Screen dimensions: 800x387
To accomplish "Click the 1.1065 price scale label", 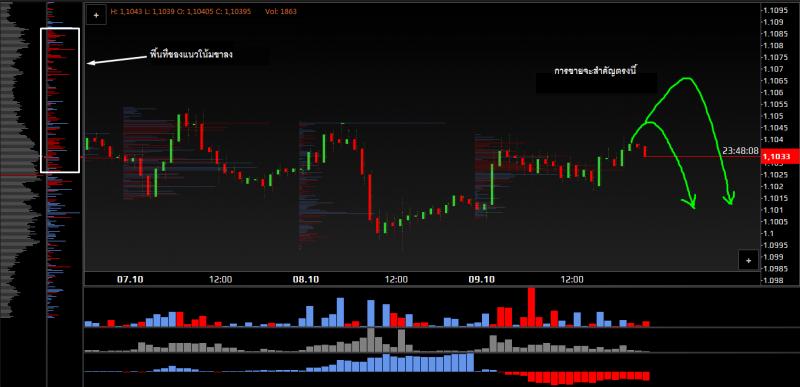I will pos(777,81).
